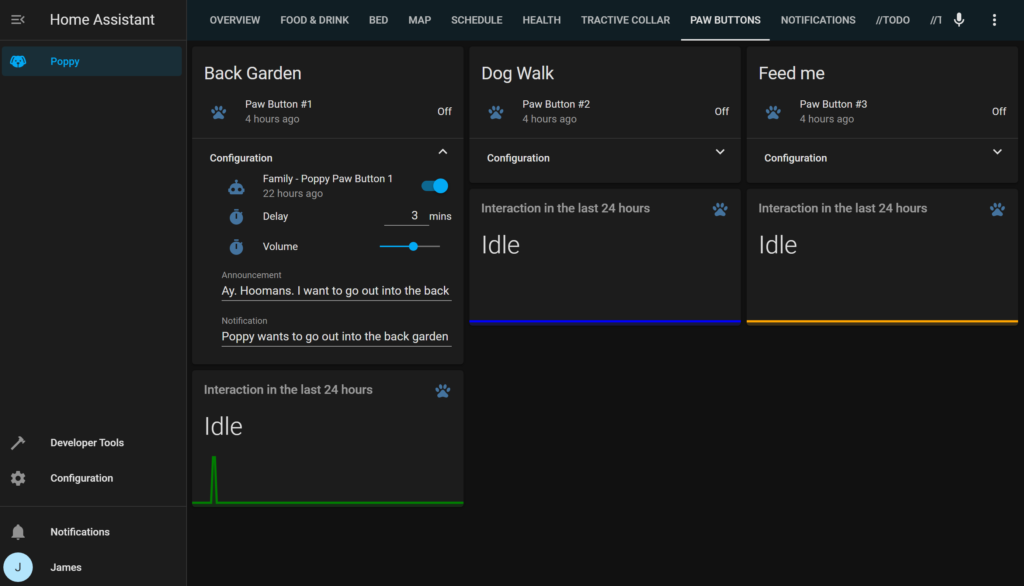Click the Delay minutes input field
Viewport: 1024px width, 586px height.
pos(406,216)
